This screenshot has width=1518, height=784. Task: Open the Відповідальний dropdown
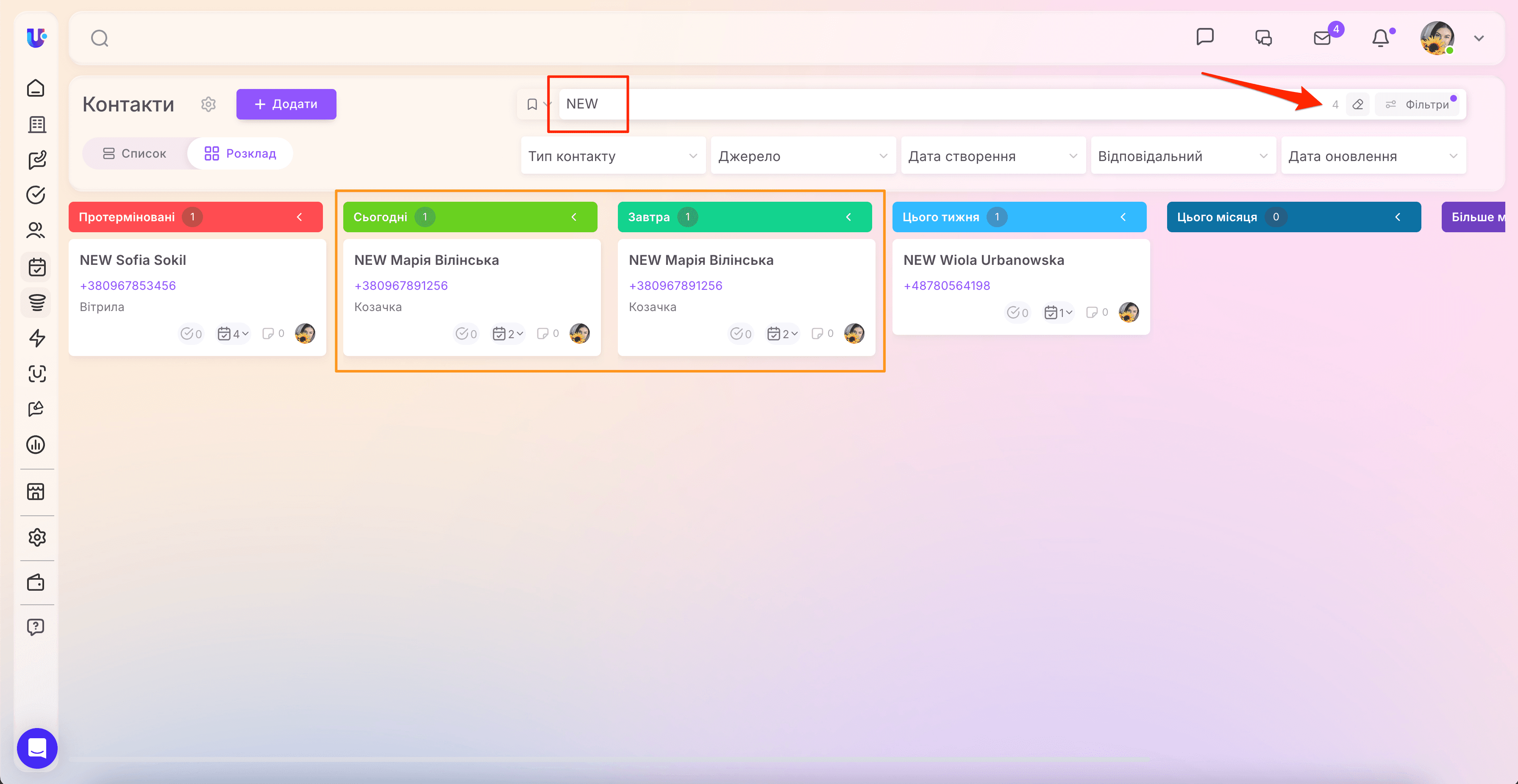tap(1183, 156)
